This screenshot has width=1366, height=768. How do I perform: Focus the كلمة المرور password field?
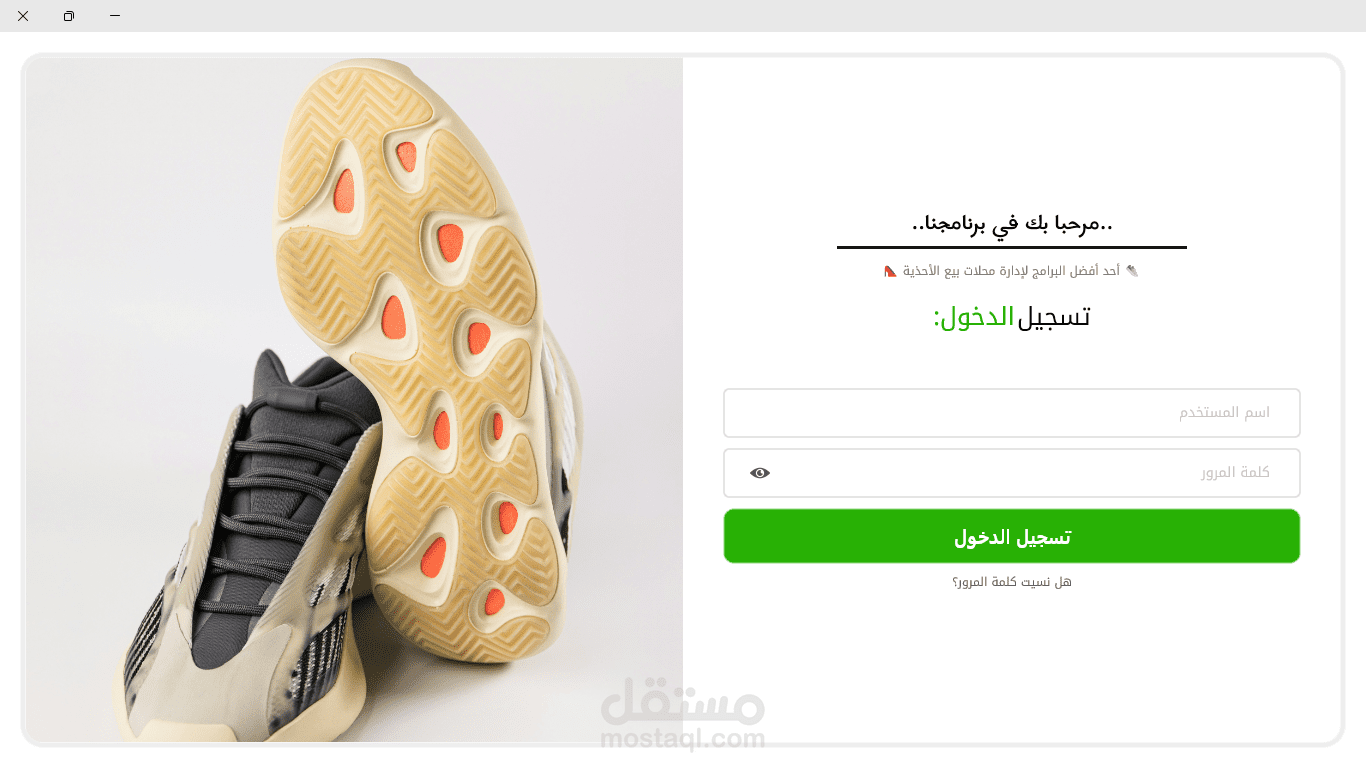pyautogui.click(x=1012, y=473)
